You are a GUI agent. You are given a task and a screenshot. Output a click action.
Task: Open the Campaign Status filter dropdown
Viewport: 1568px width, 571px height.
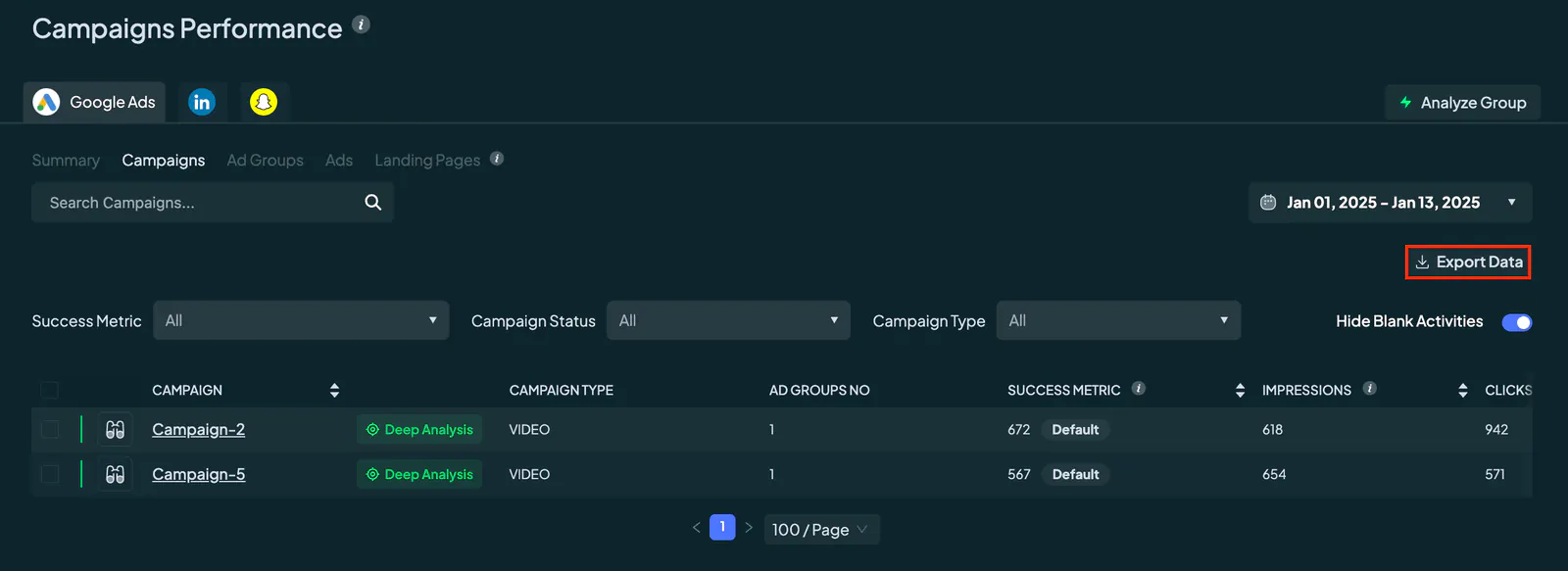click(x=728, y=320)
